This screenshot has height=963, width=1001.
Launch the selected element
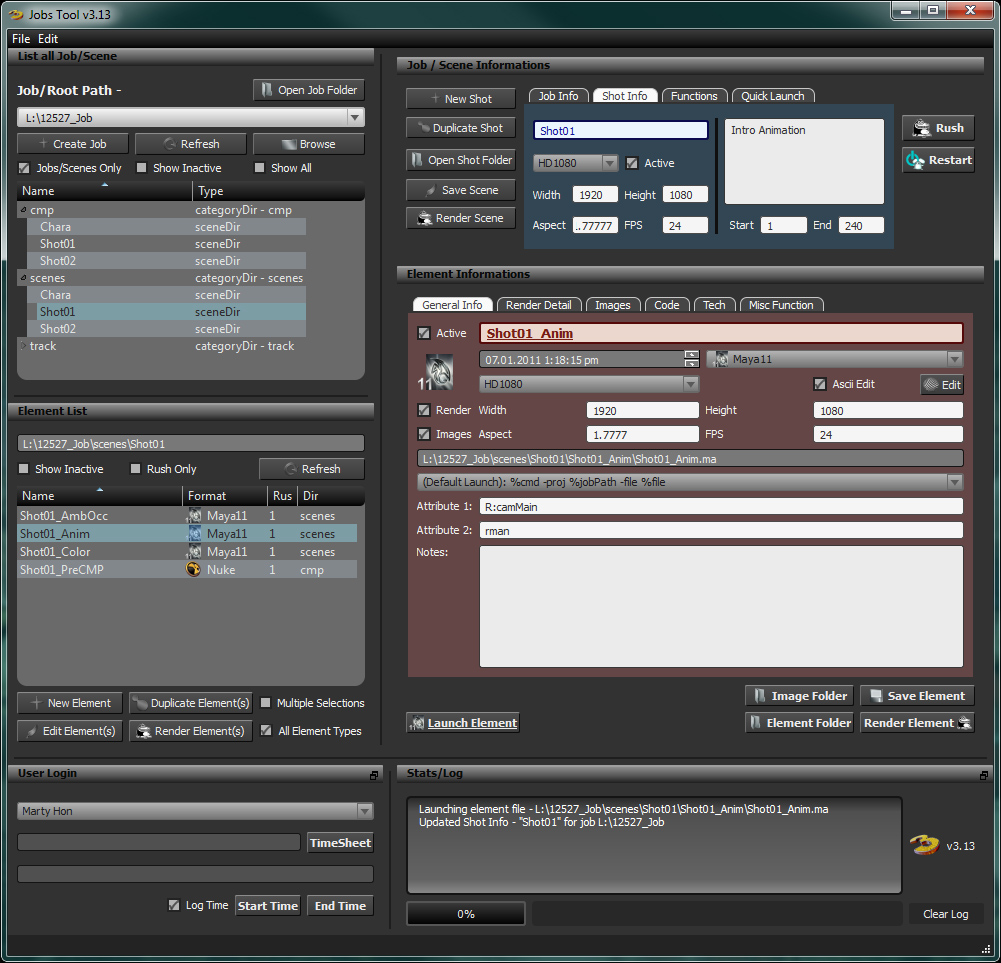pos(462,723)
